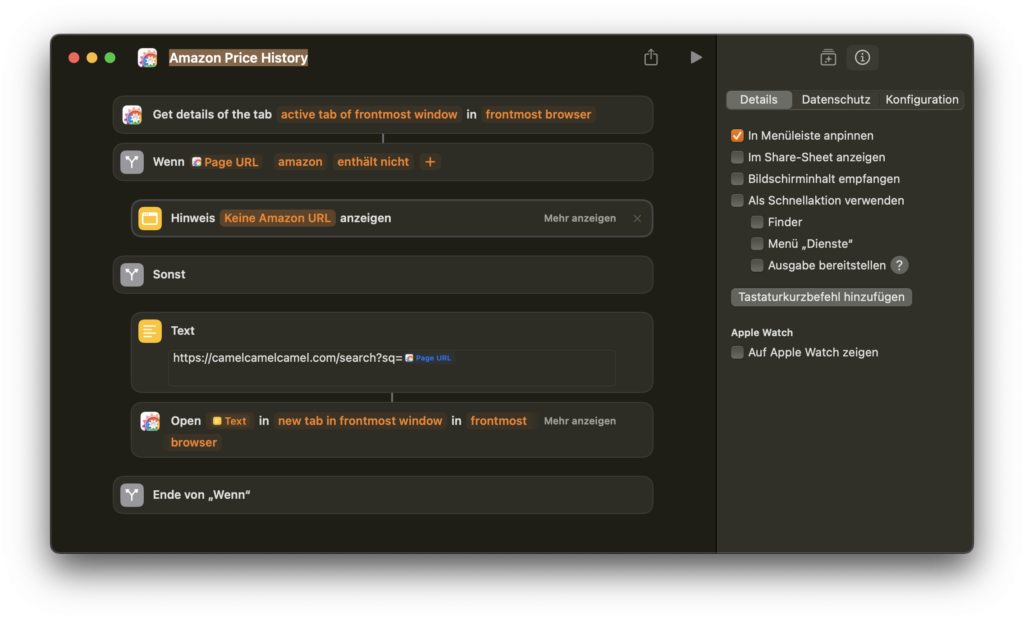Toggle In Menüleiste anpinnen checkbox
This screenshot has height=620, width=1024.
(737, 136)
